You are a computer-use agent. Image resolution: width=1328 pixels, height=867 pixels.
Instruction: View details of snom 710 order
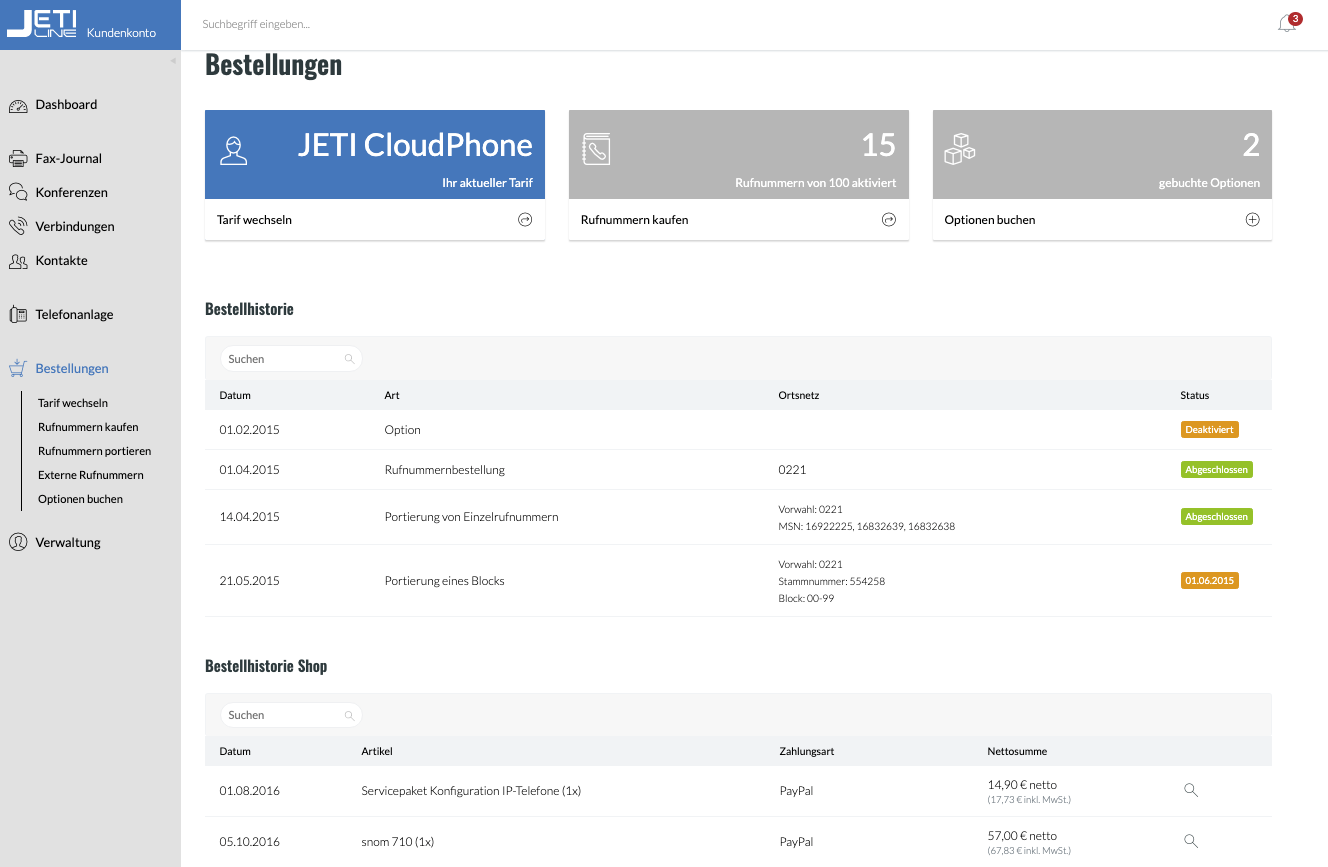click(1191, 841)
